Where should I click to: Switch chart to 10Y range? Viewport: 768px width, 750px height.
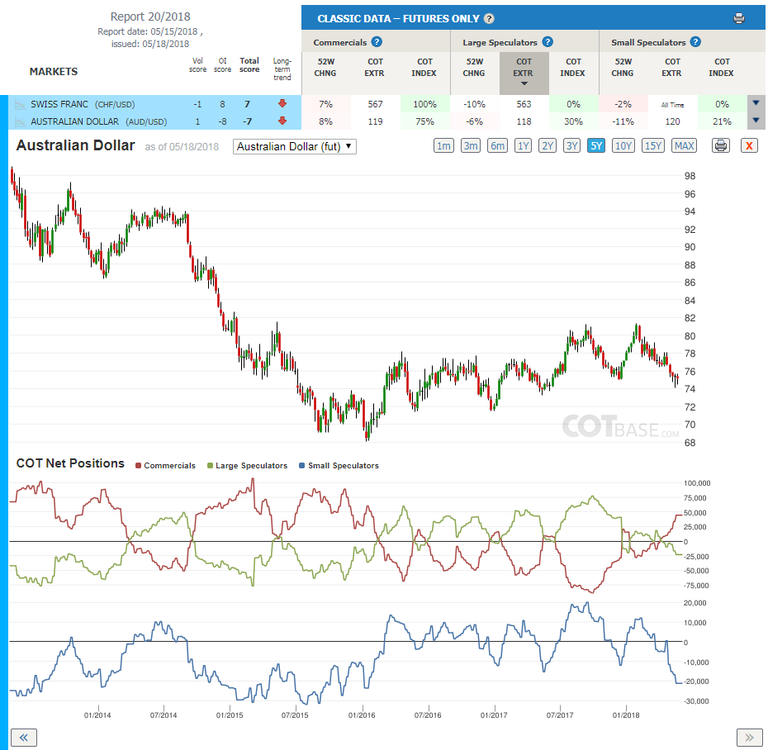pos(623,146)
